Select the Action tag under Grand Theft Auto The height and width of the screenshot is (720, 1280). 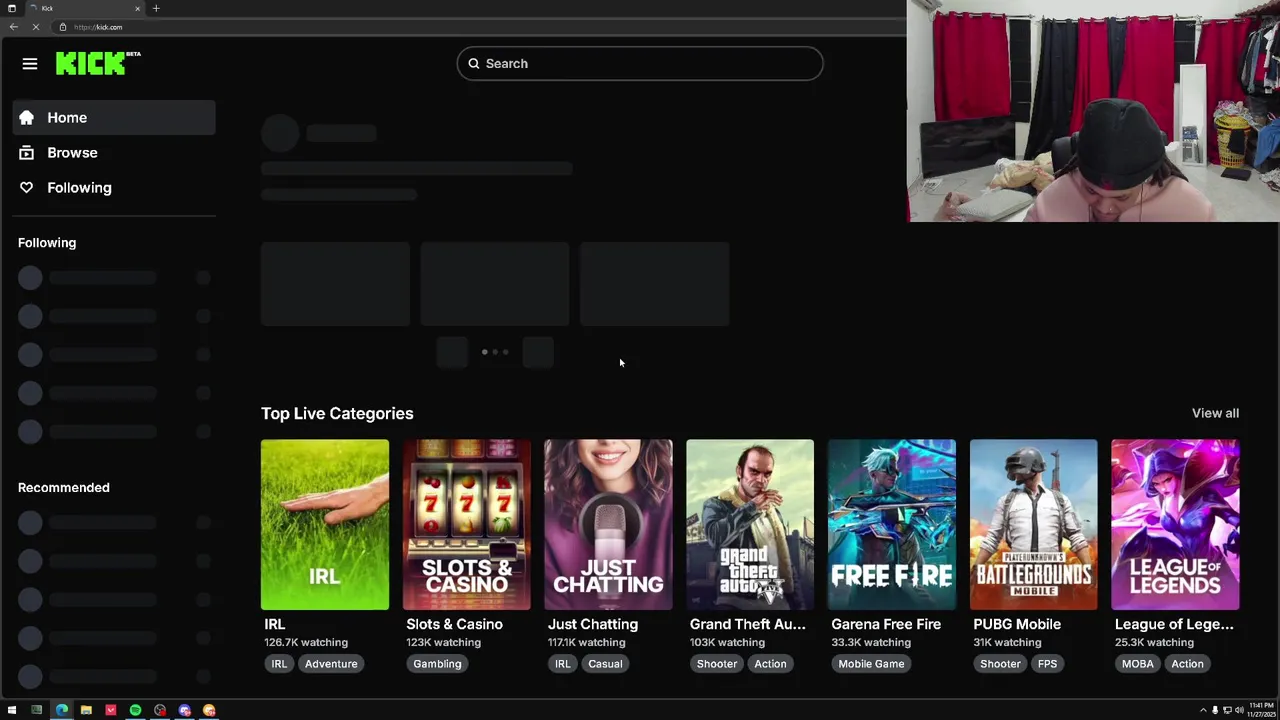pos(770,664)
